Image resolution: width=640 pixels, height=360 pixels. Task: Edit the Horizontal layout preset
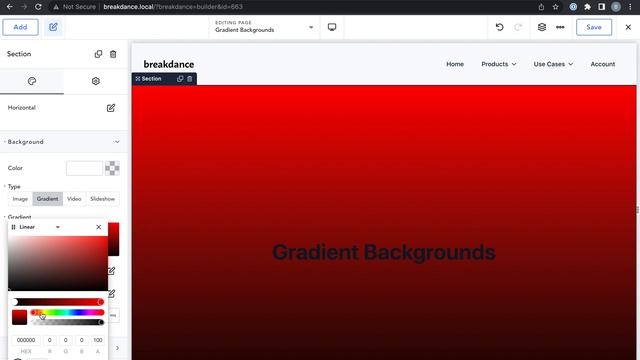pos(111,108)
